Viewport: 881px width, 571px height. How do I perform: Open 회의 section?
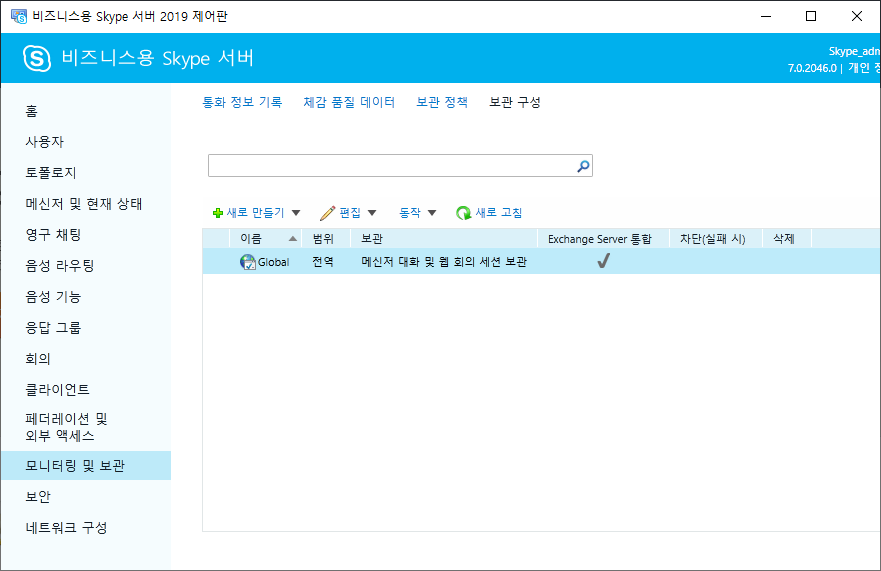[x=38, y=359]
